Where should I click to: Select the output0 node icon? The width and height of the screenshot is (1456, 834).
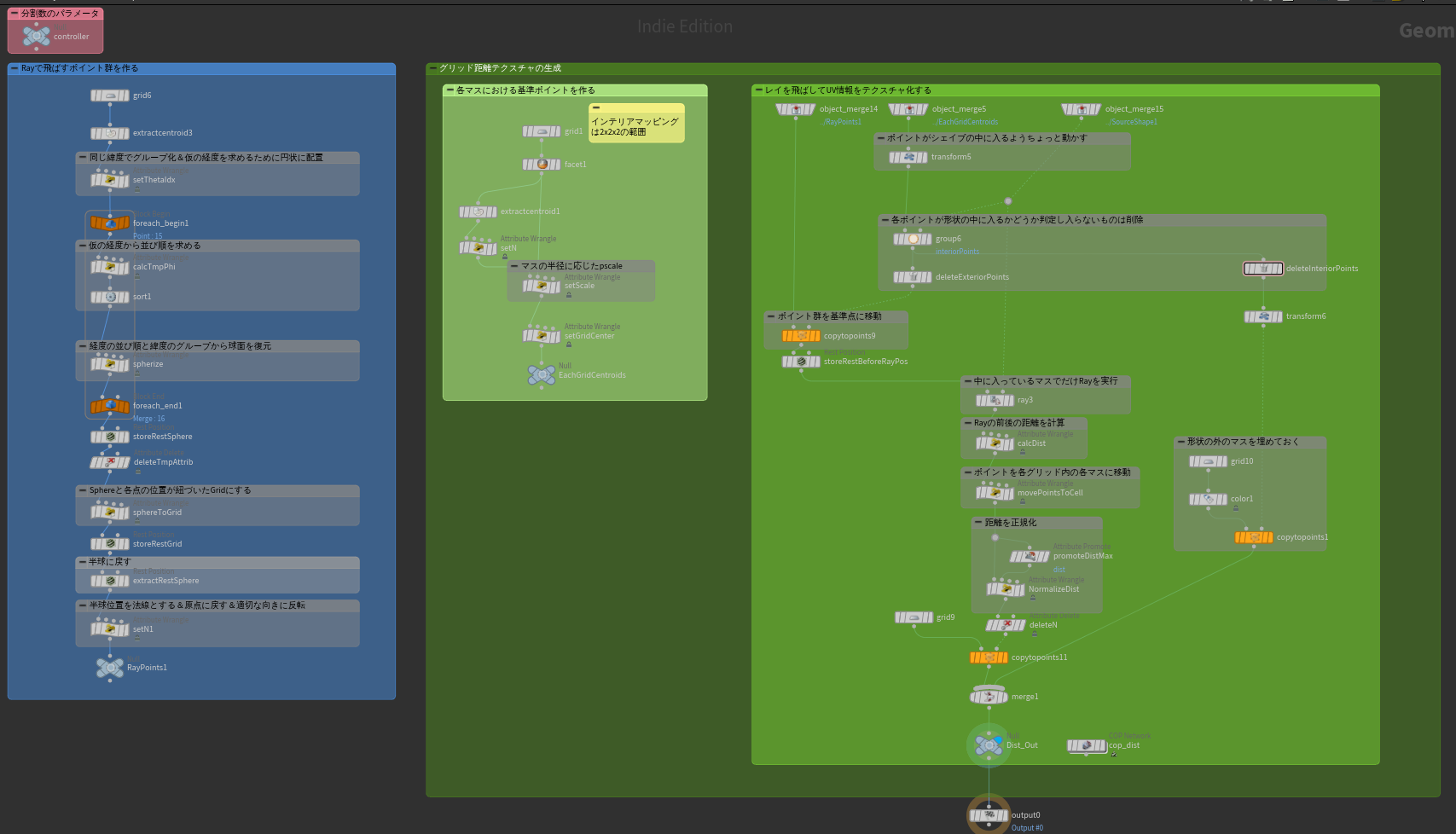(989, 815)
